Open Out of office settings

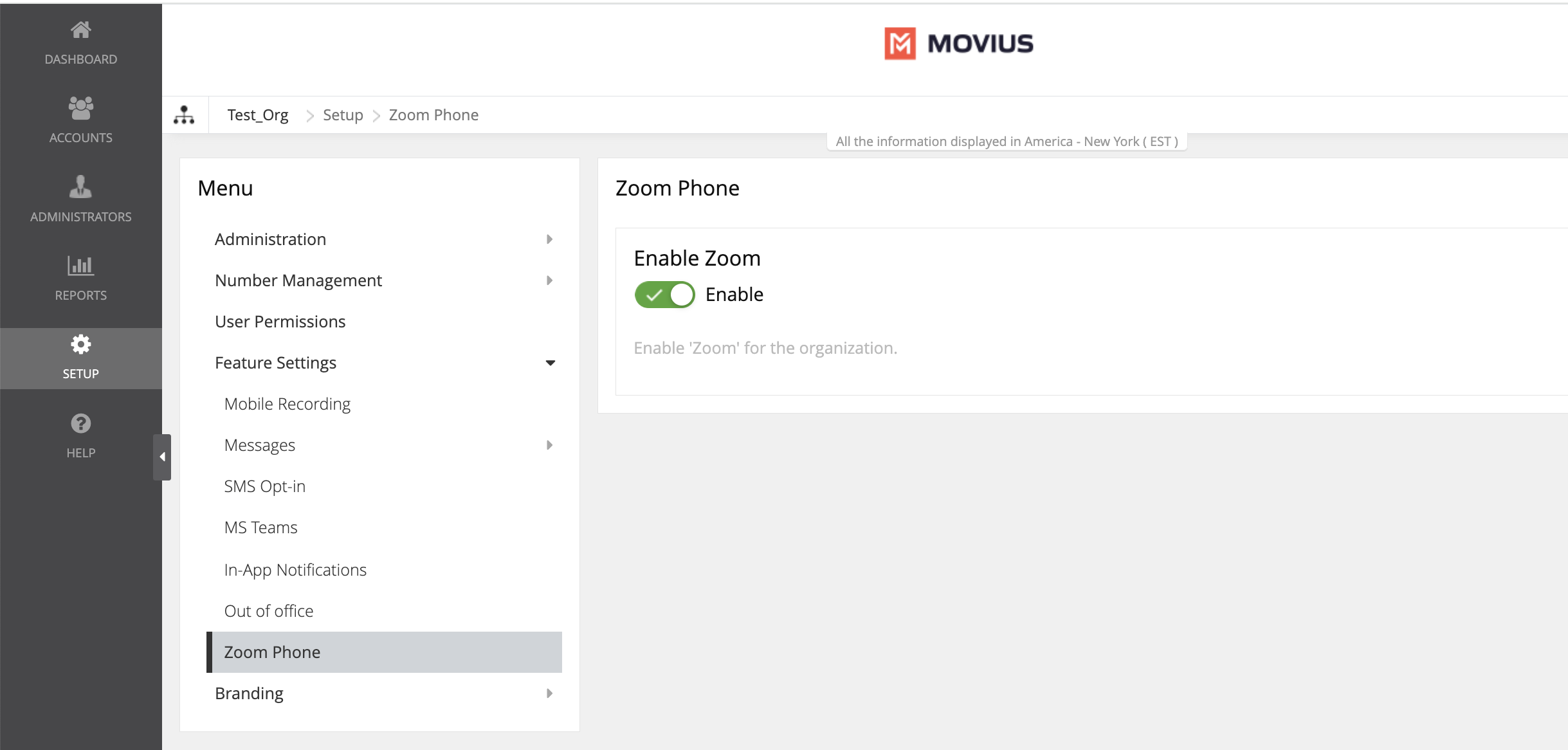(268, 611)
